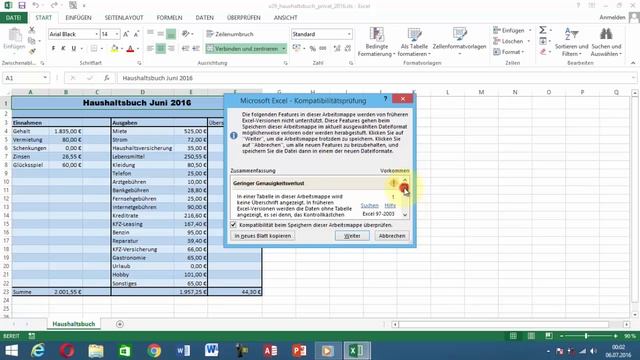Click the AutoSum sigma icon
Image resolution: width=640 pixels, height=360 pixels.
click(542, 30)
